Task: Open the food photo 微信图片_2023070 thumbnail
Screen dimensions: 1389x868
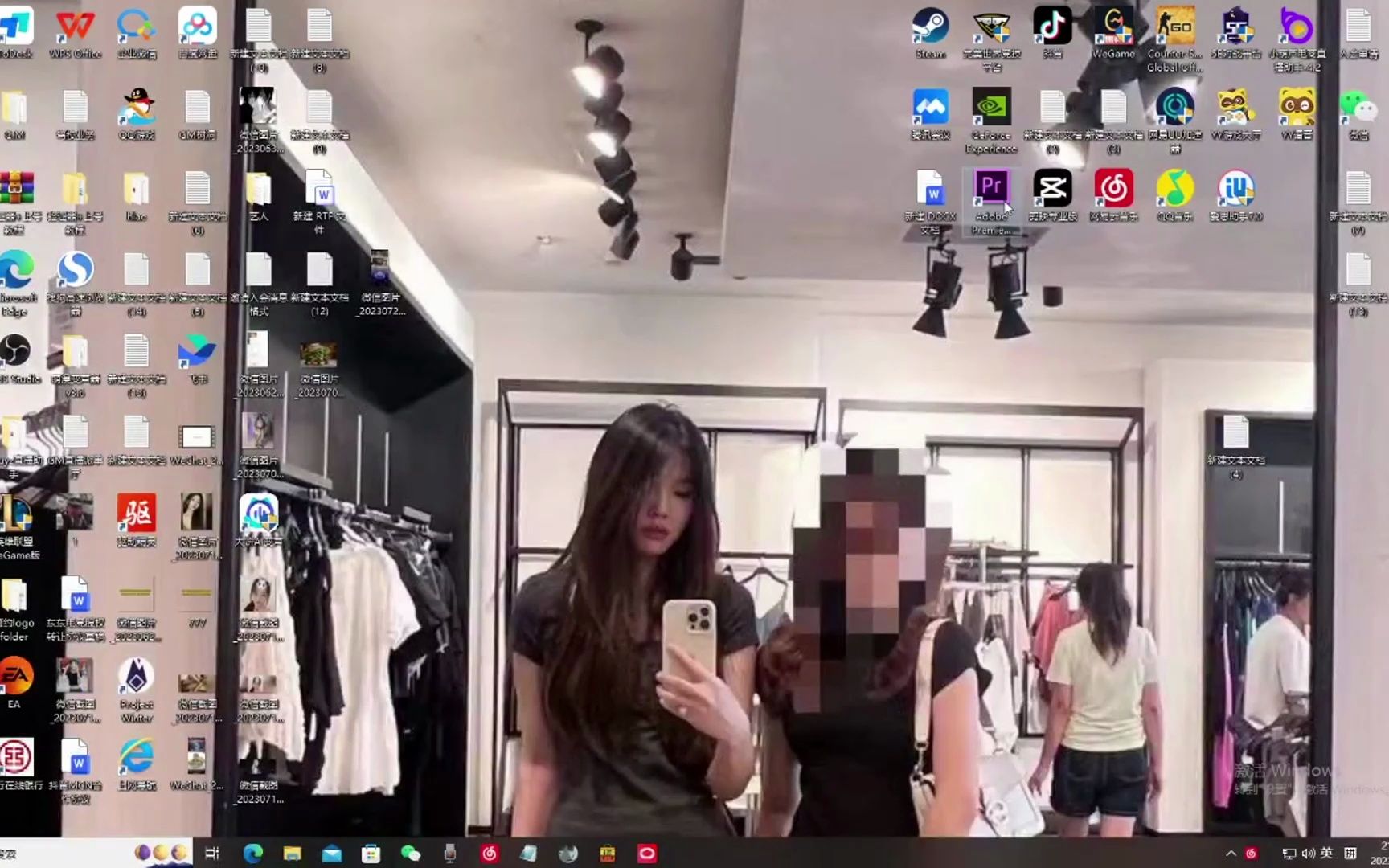Action: 319,369
